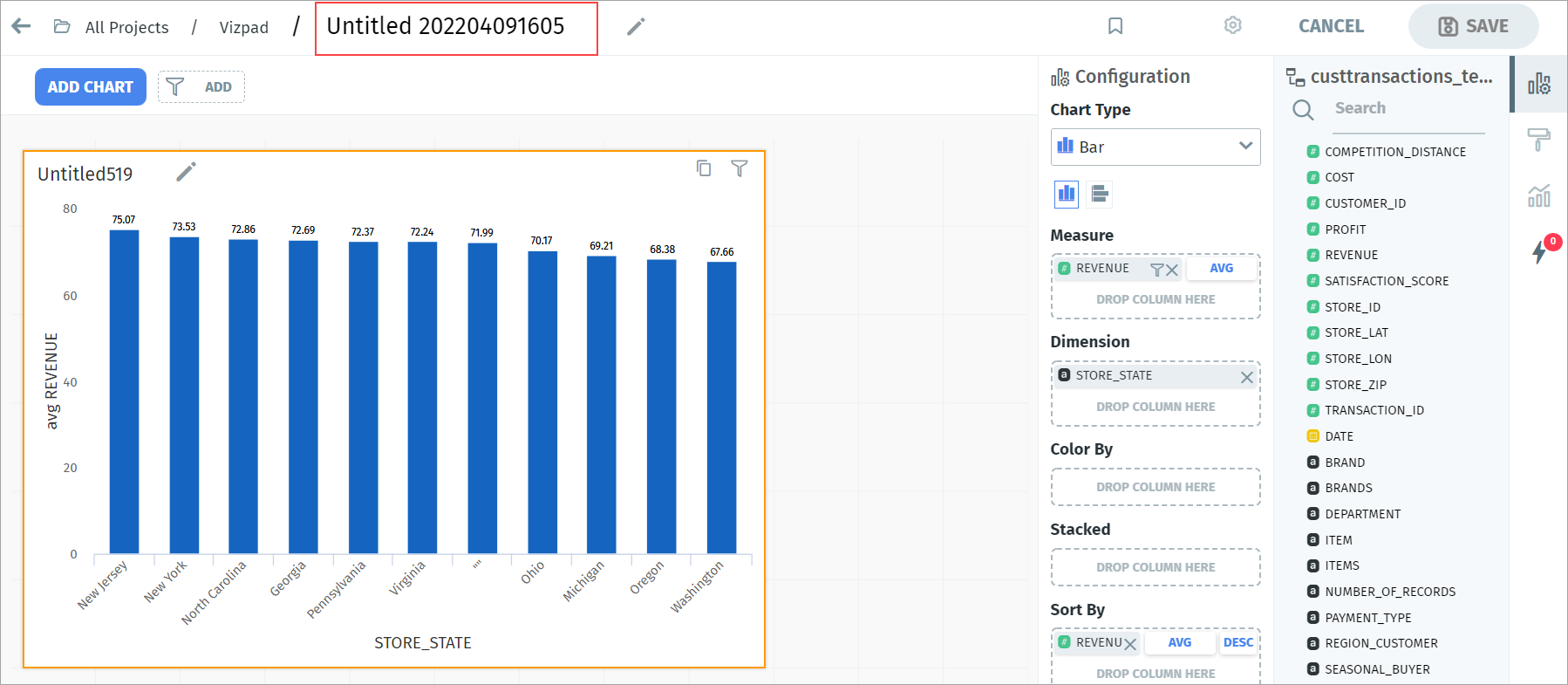Click the Washington bar in chart
The height and width of the screenshot is (685, 1568).
[721, 408]
